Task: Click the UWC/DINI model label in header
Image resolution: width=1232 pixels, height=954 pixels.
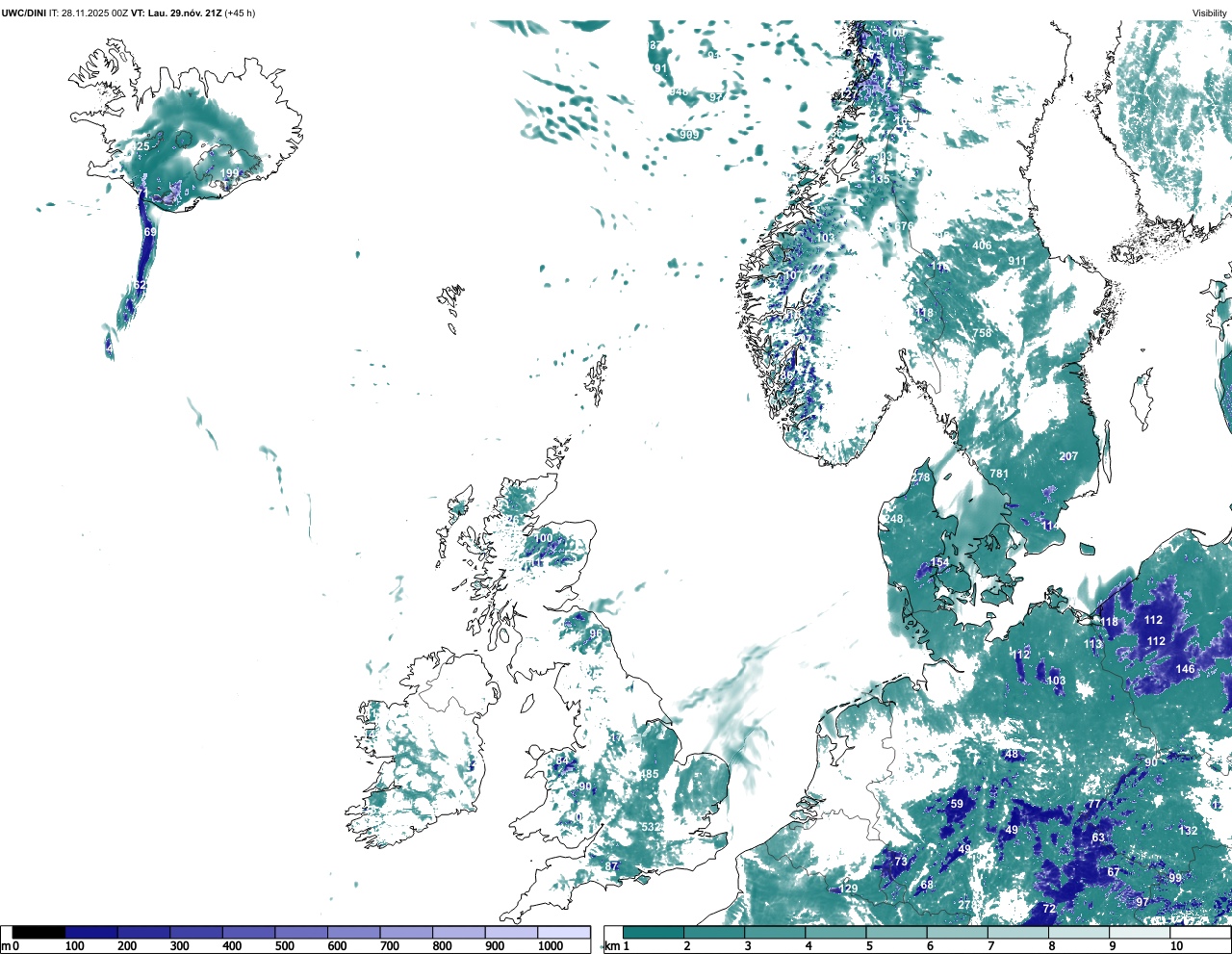Action: [23, 13]
